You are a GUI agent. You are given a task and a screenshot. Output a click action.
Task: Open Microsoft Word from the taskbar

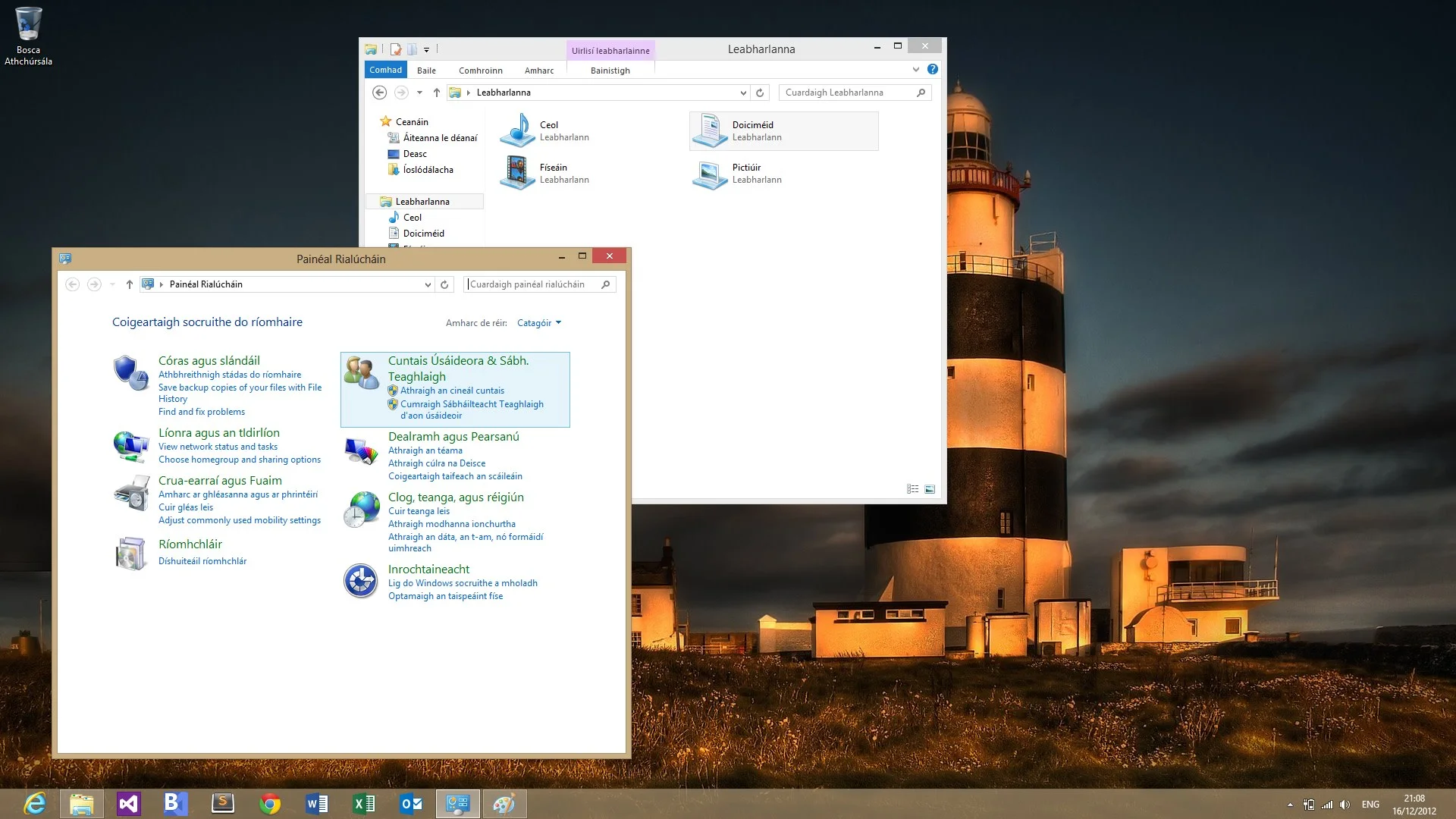pos(316,804)
